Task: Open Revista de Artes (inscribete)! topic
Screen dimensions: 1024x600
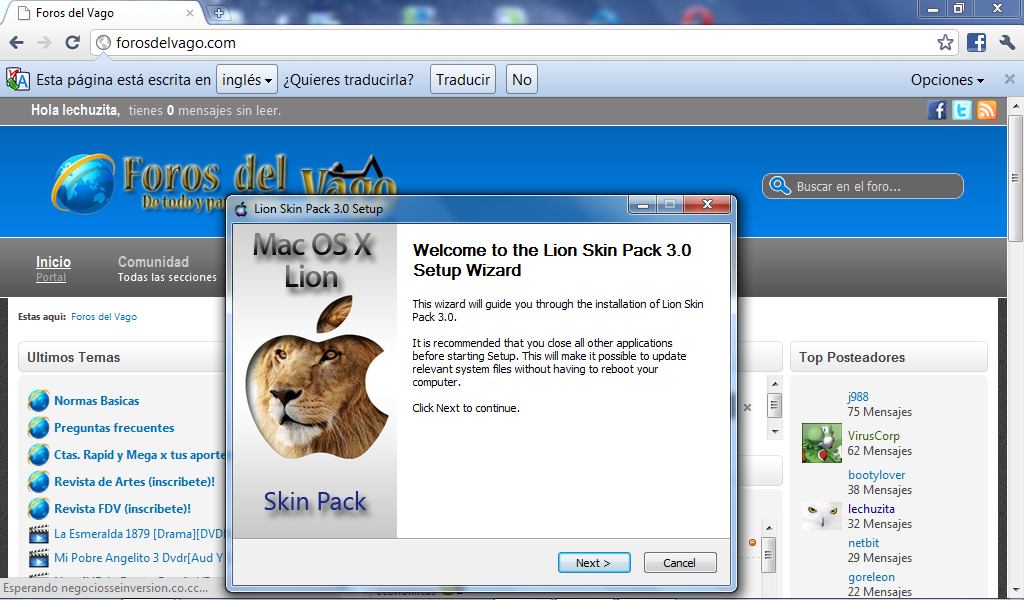Action: [135, 482]
